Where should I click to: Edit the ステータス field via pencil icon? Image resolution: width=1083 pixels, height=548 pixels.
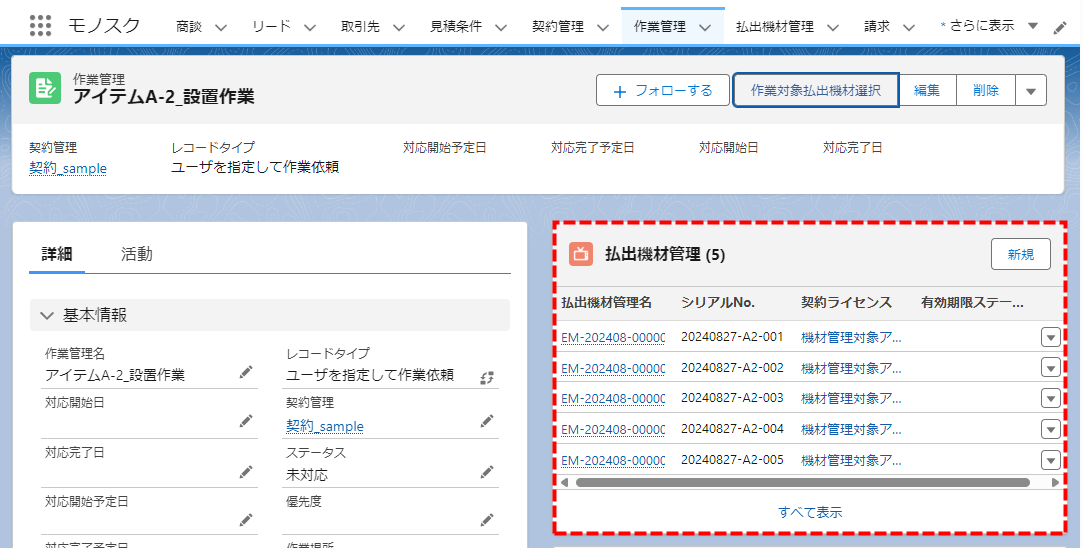tap(487, 472)
